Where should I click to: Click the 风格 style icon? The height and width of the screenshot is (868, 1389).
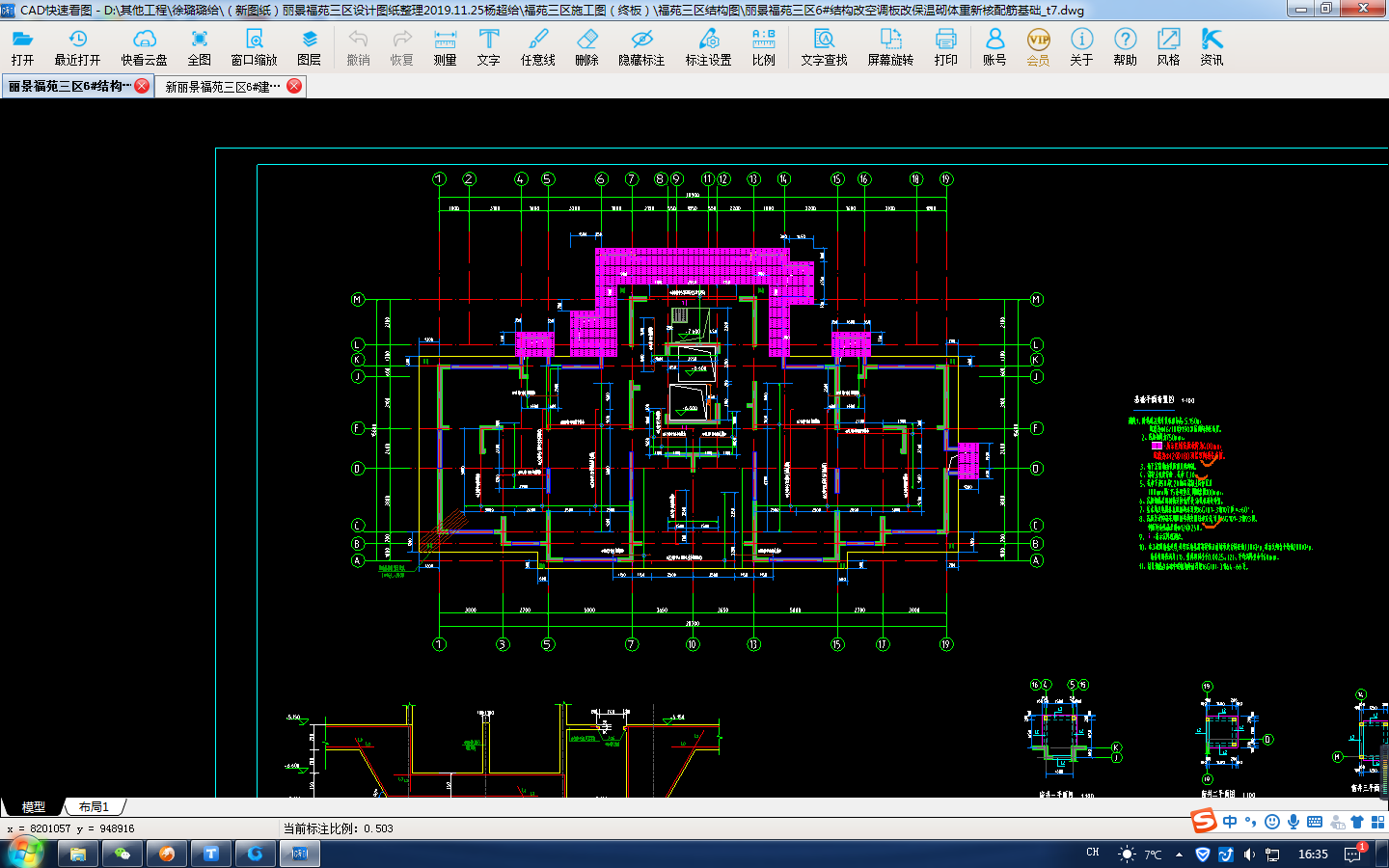(x=1168, y=46)
